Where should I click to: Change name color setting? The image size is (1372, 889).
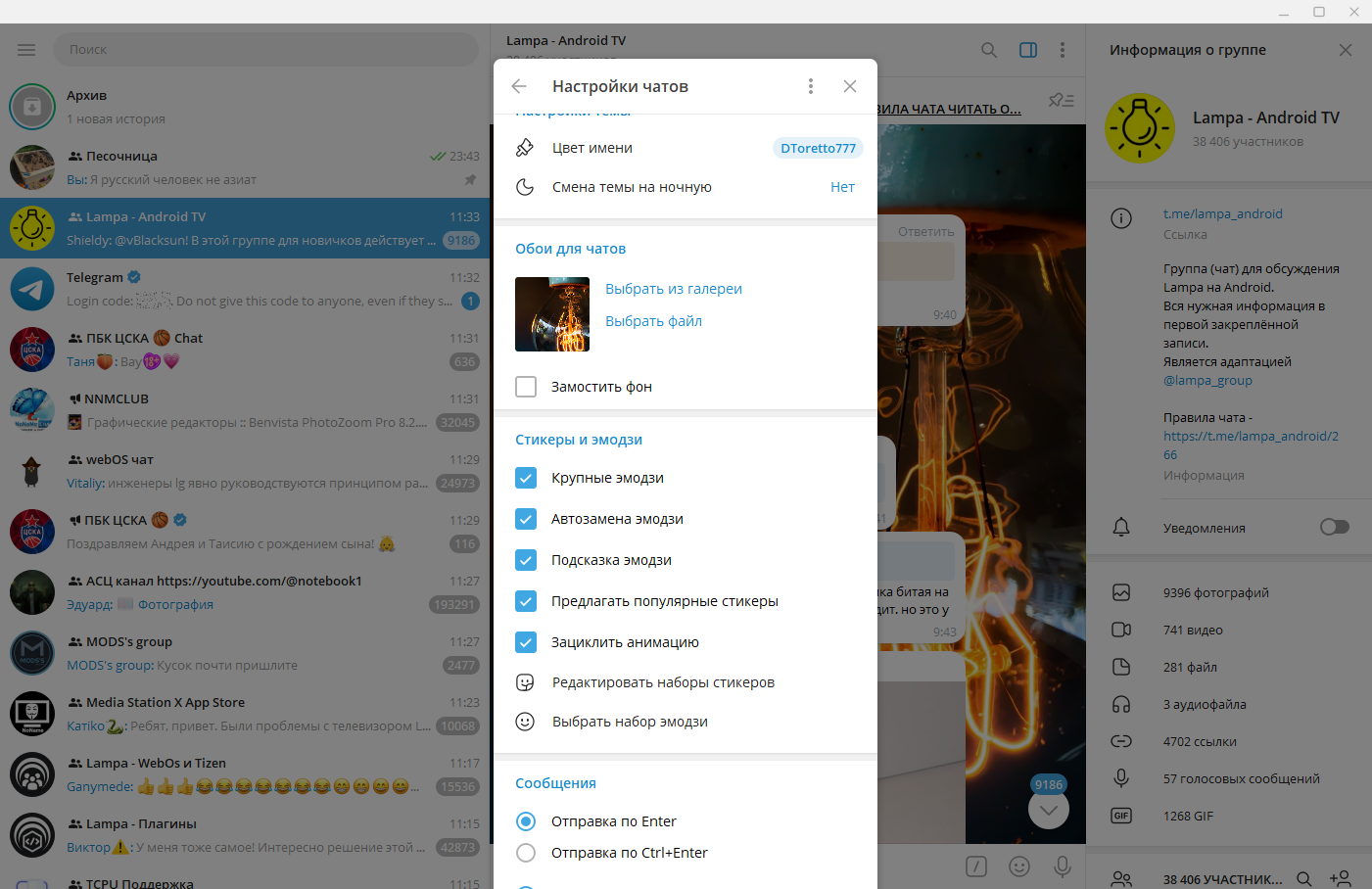click(x=686, y=148)
